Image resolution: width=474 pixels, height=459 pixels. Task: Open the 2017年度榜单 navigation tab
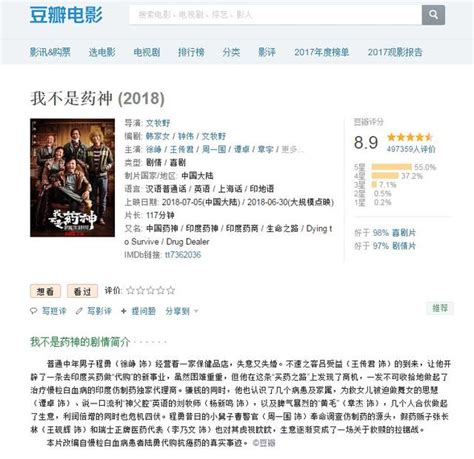[x=321, y=52]
